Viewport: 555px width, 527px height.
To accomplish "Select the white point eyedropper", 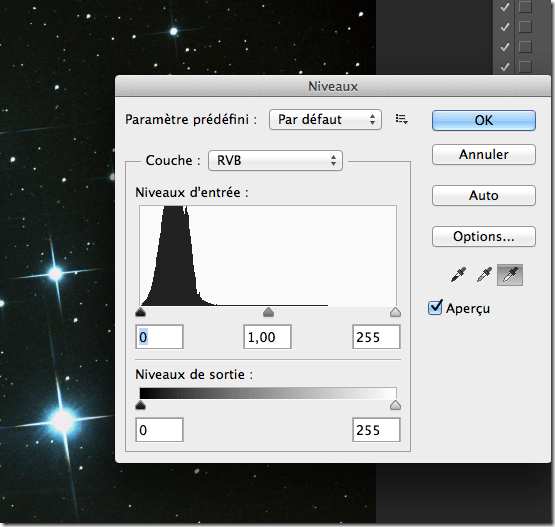I will pyautogui.click(x=510, y=275).
